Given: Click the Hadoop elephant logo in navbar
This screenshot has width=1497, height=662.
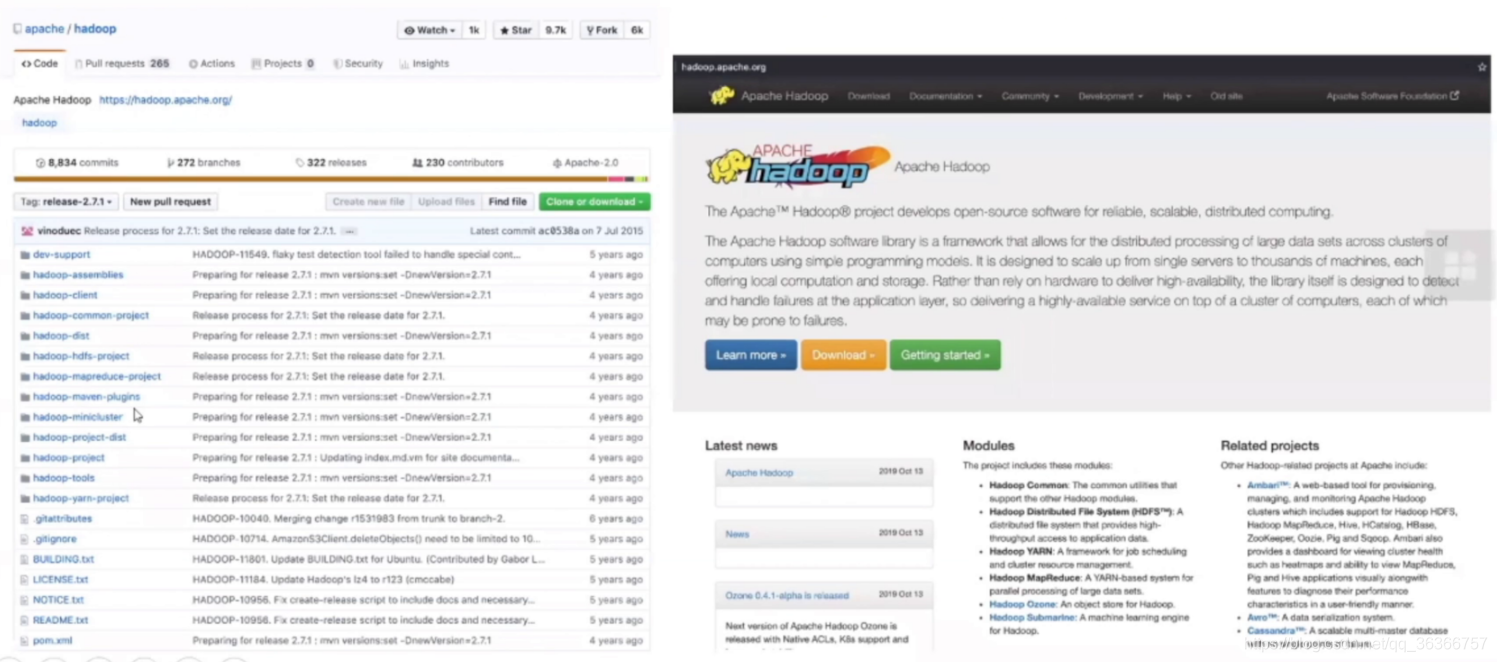Looking at the screenshot, I should coord(721,96).
